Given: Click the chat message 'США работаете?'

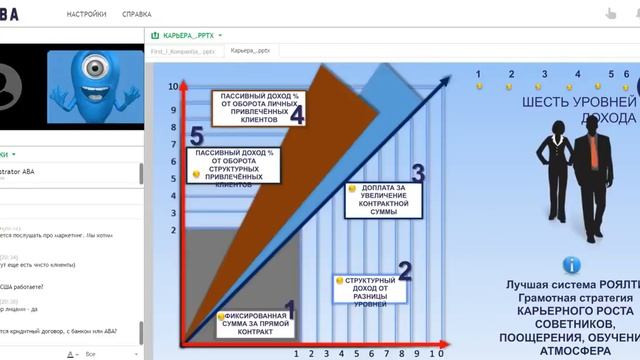Looking at the screenshot, I should pos(21,287).
